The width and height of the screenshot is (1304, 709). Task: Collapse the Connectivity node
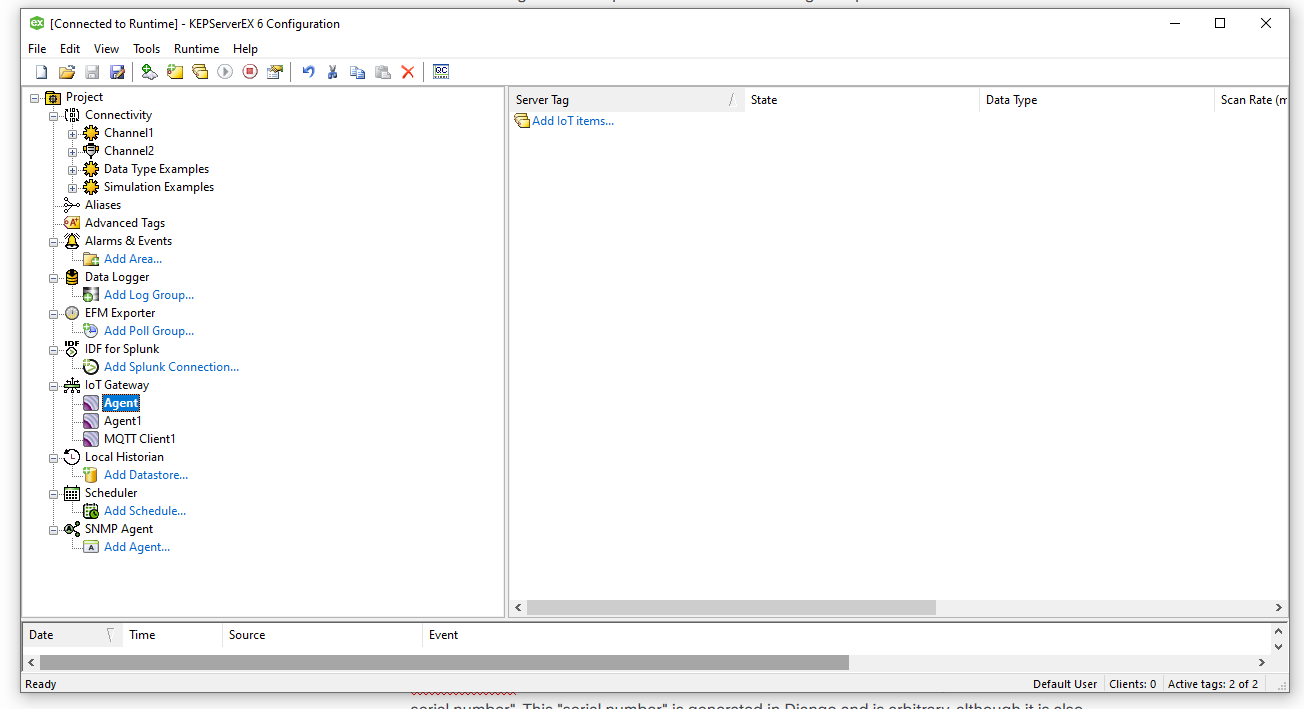(54, 115)
